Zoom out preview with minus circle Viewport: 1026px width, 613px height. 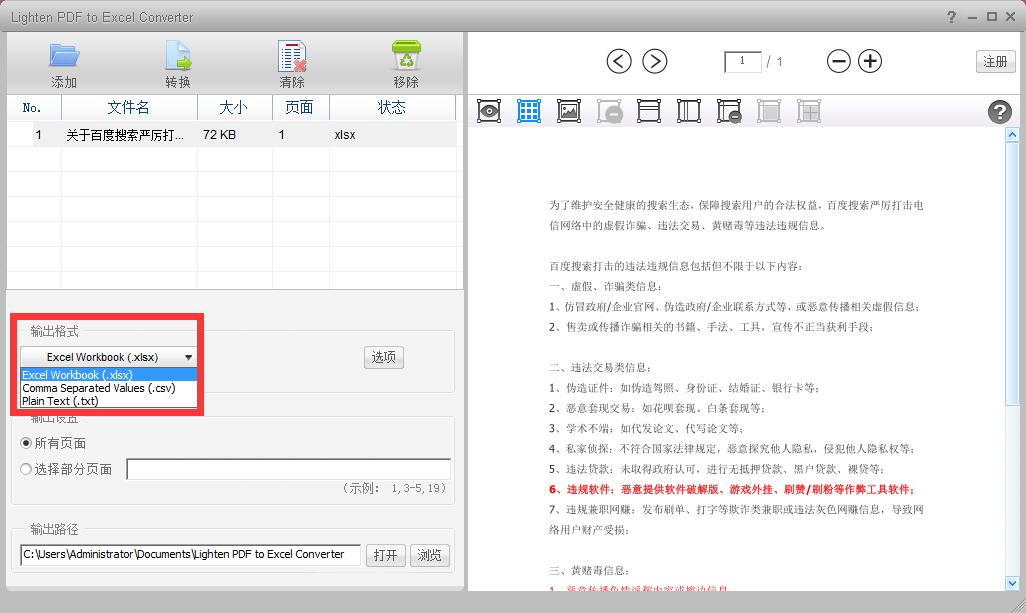pyautogui.click(x=838, y=61)
